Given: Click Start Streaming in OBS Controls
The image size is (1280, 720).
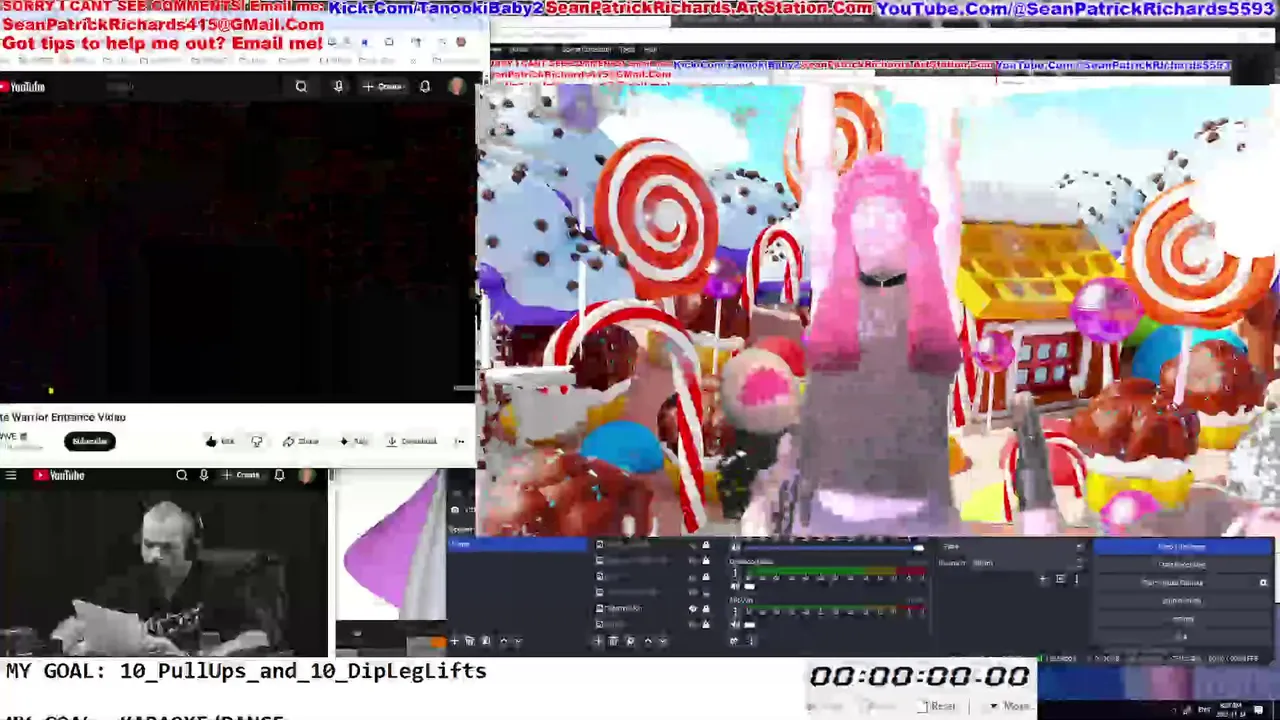Looking at the screenshot, I should pos(1183,546).
